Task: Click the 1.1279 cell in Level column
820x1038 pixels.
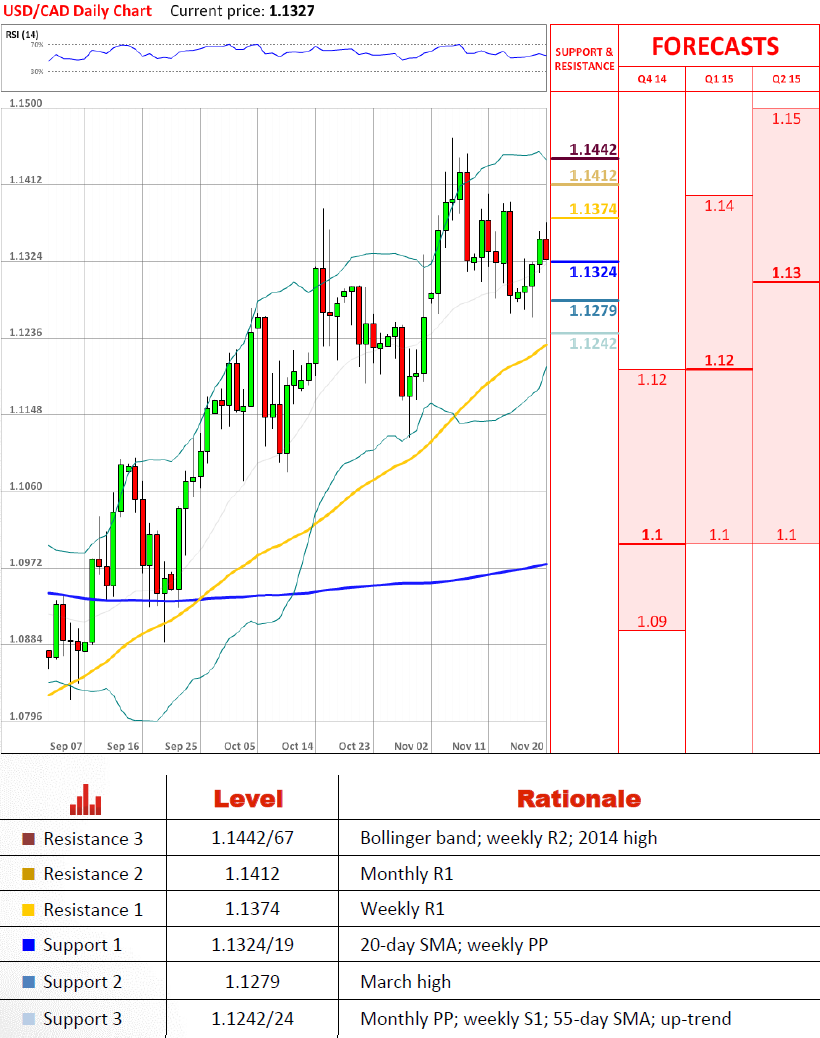Action: click(252, 981)
